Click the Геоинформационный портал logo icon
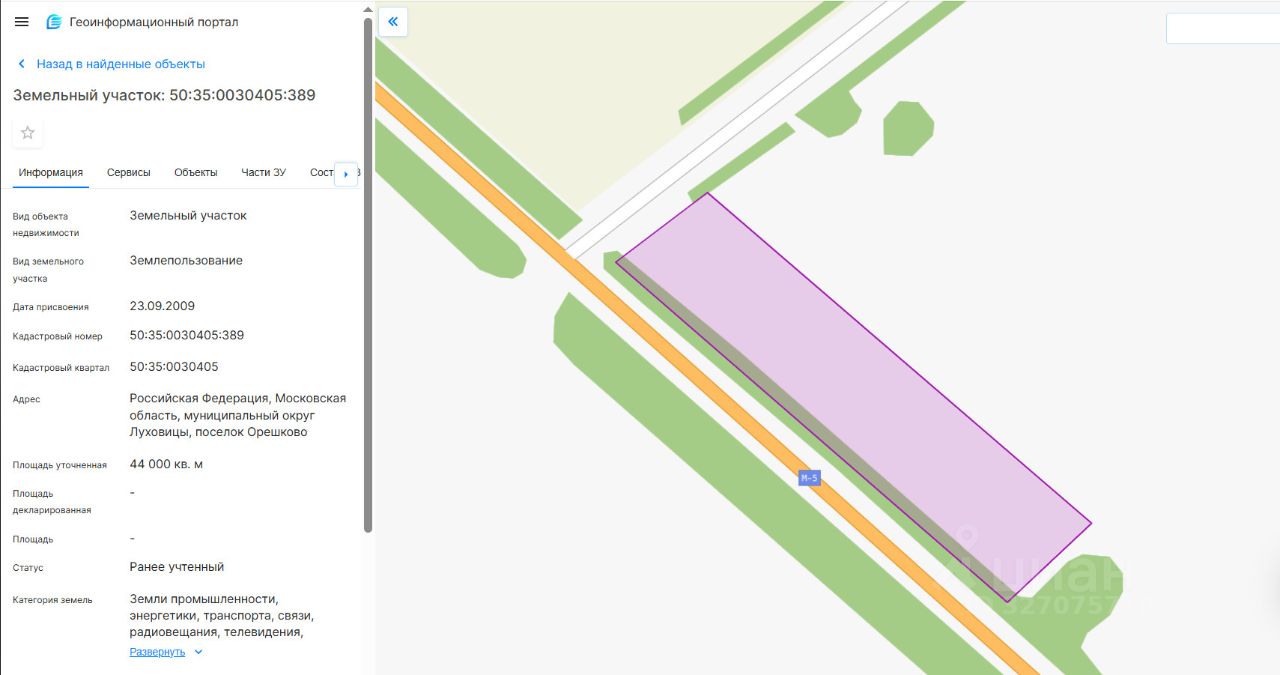Image resolution: width=1280 pixels, height=675 pixels. (54, 22)
